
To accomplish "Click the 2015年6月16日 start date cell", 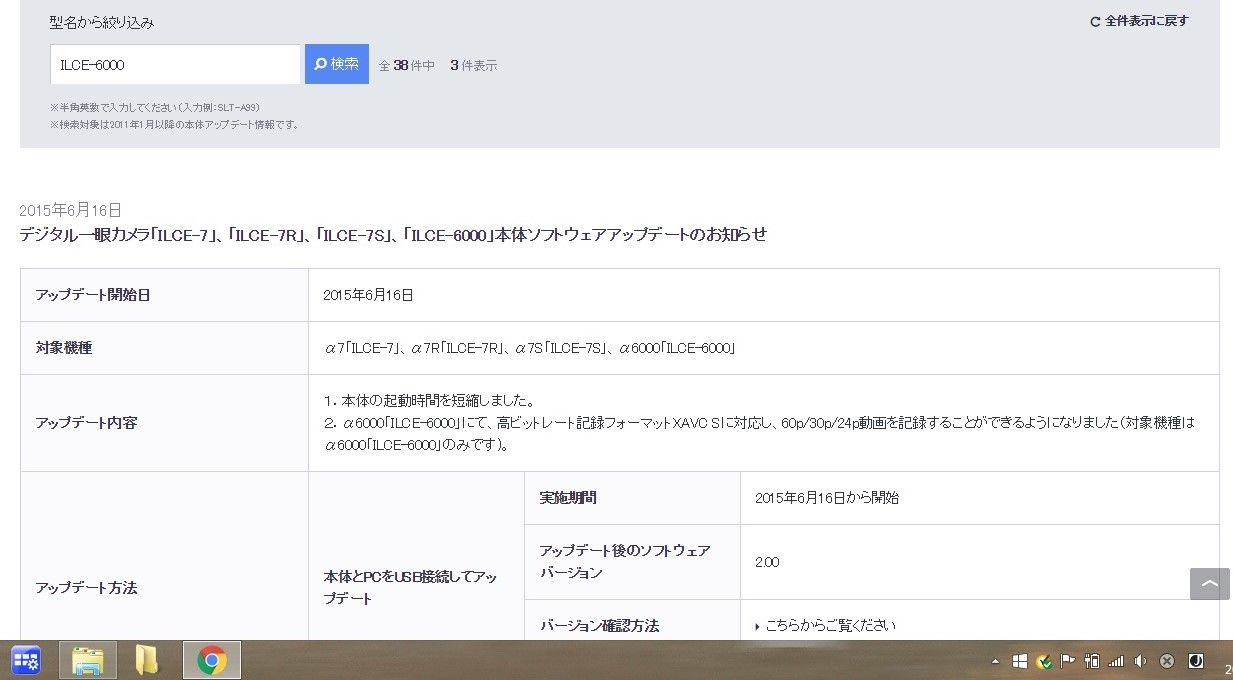I will tap(369, 295).
